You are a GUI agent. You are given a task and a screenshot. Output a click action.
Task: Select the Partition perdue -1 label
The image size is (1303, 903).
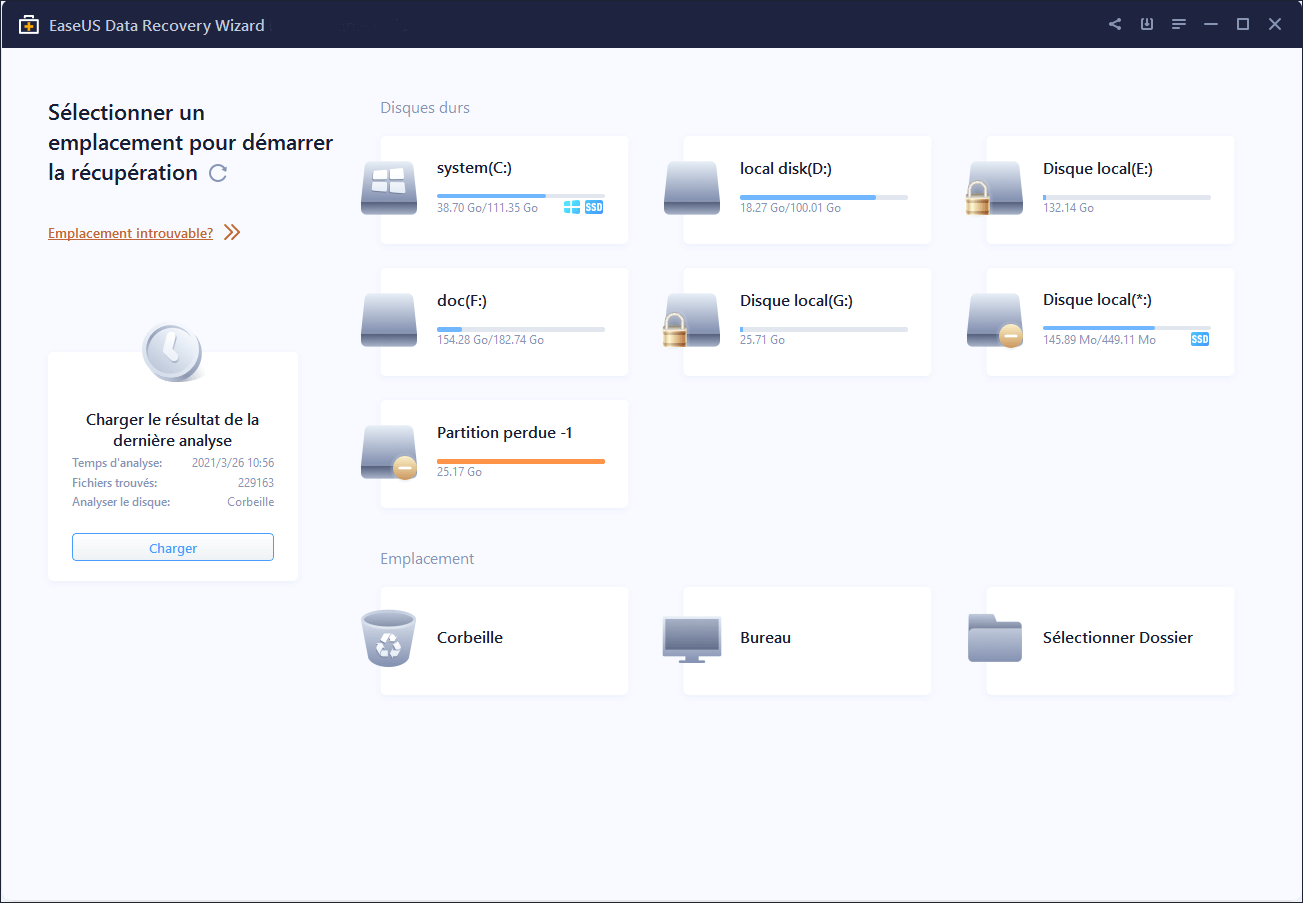tap(505, 433)
